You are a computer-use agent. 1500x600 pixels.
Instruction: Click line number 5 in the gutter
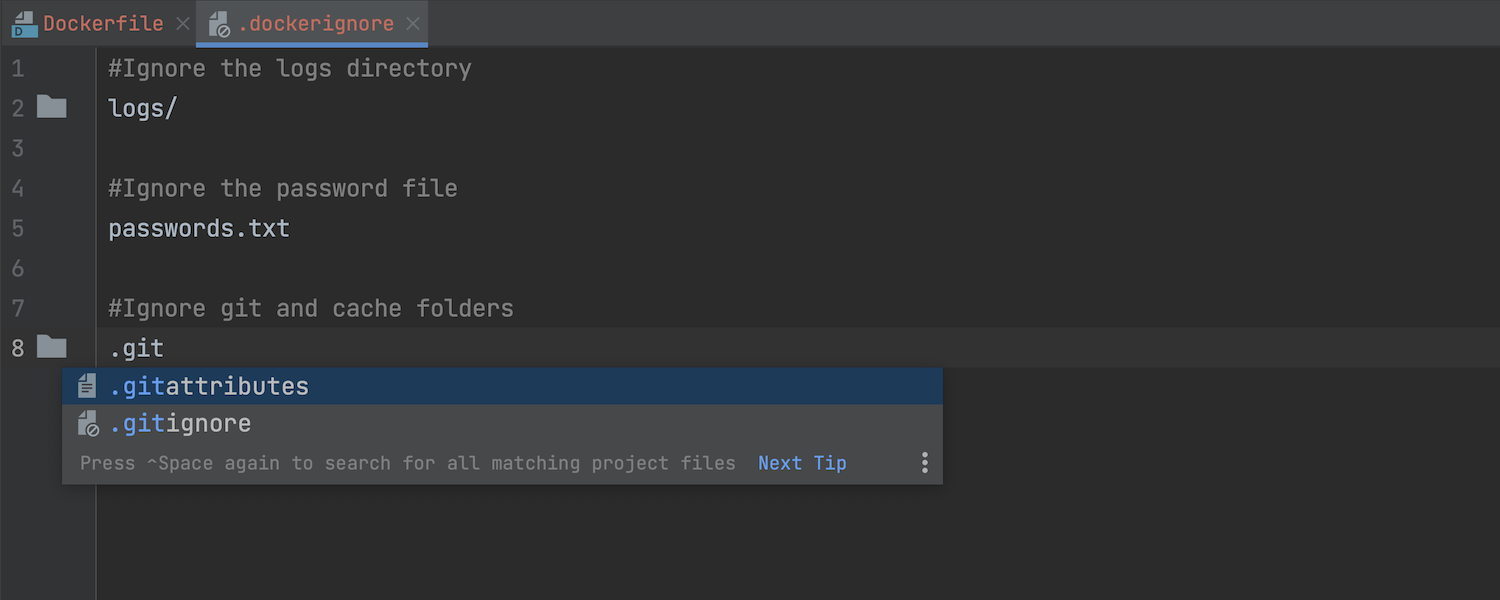click(18, 228)
